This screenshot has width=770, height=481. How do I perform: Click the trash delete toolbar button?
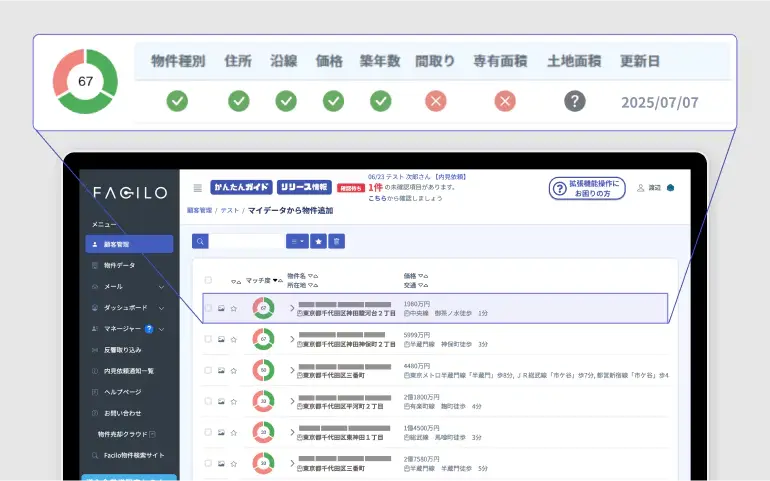tap(337, 241)
